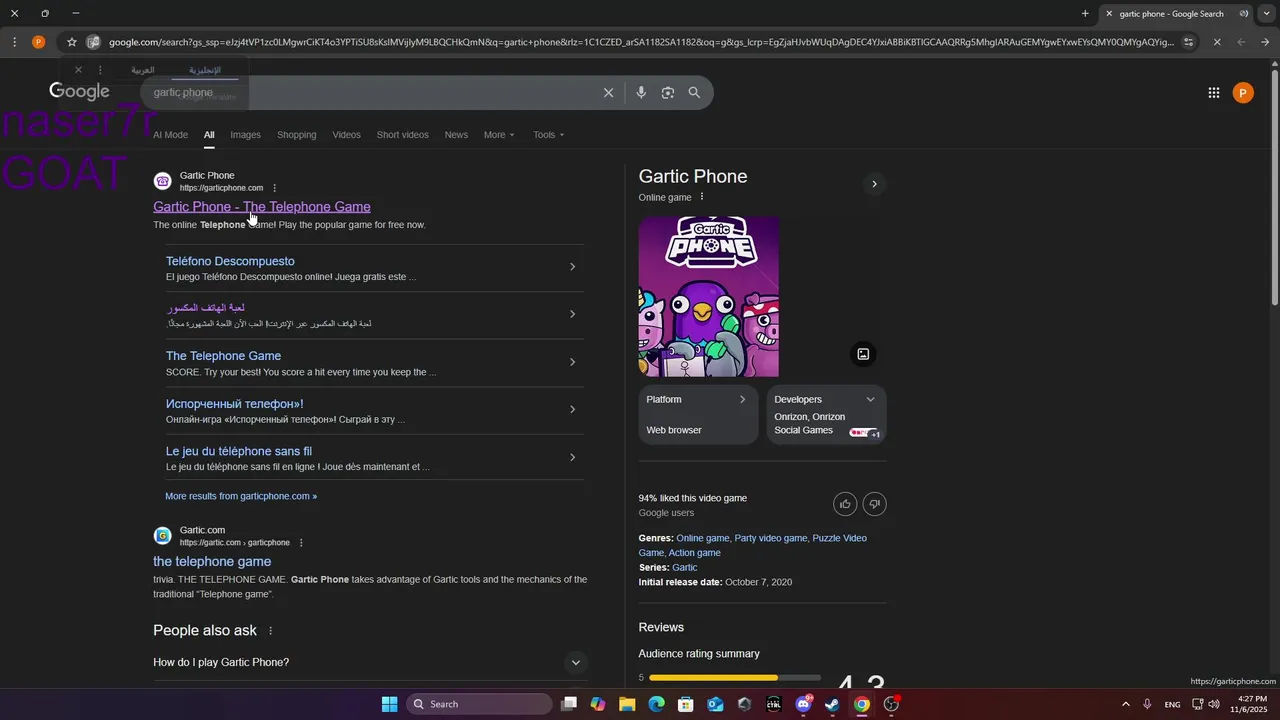The image size is (1280, 720).
Task: Open Le jeu du téléphone sans fil link
Action: click(x=239, y=451)
